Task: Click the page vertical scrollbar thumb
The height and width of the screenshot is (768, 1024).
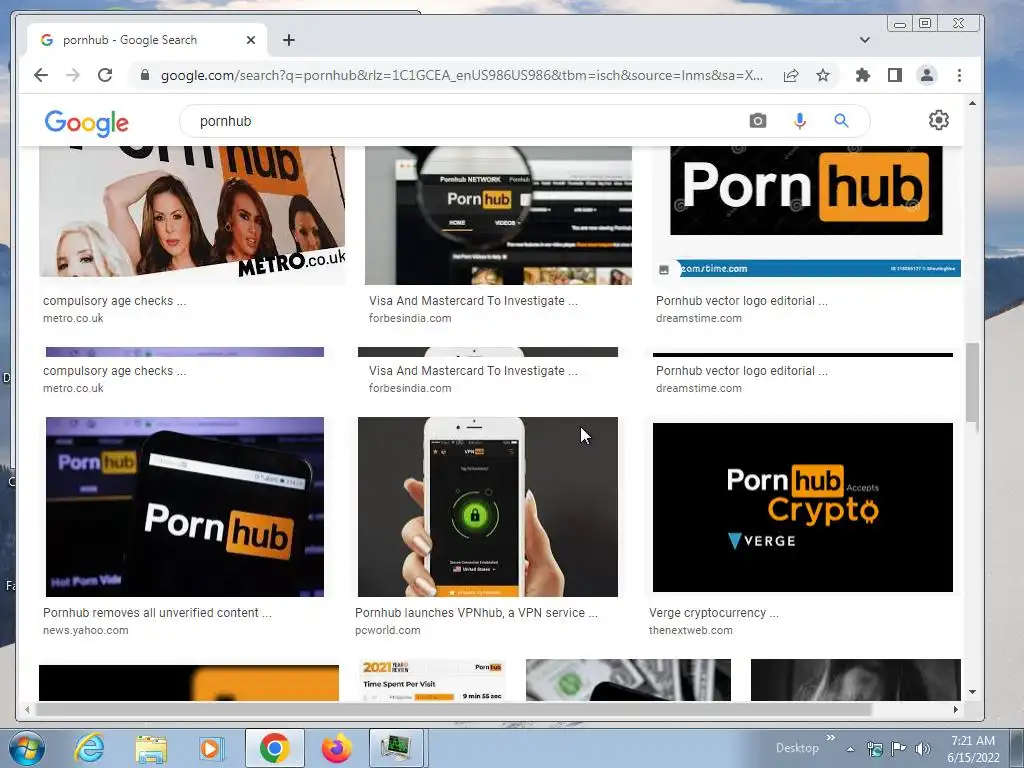Action: click(x=972, y=383)
